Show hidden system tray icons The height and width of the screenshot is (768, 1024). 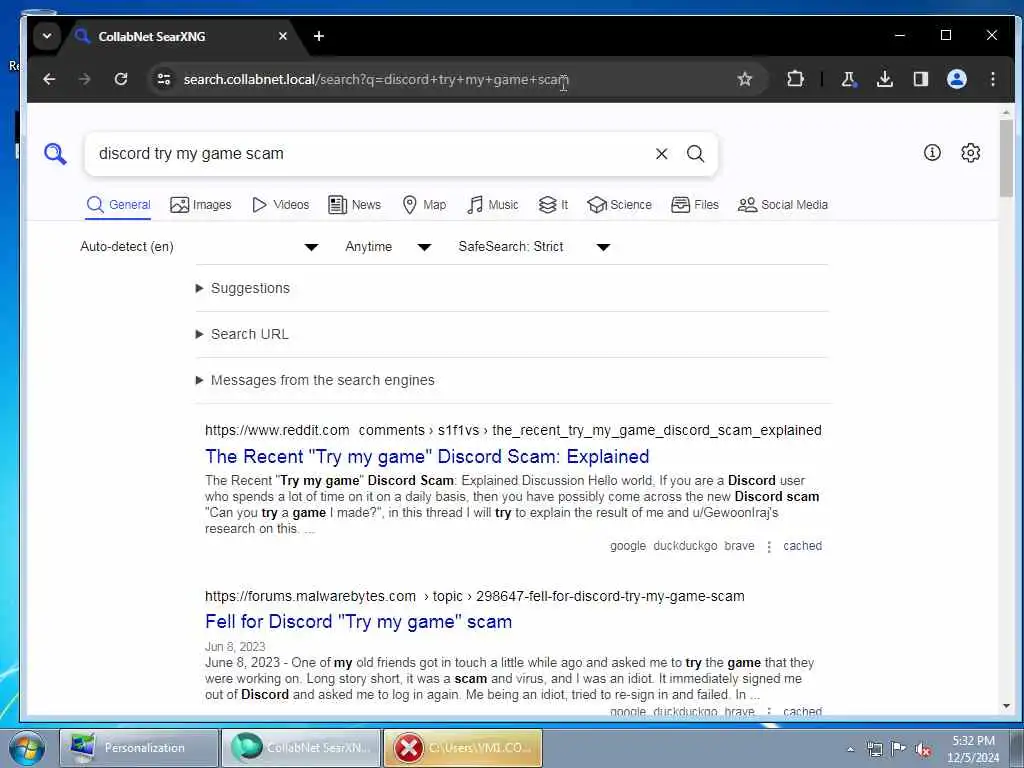[850, 749]
